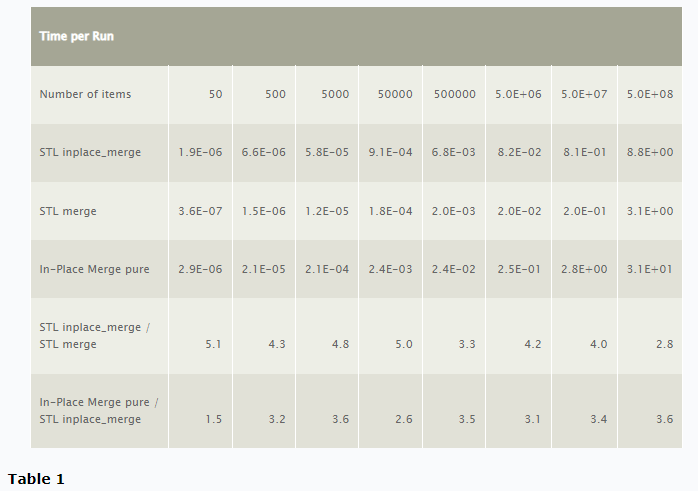Click the 9.1E-04 timing cell
Image resolution: width=698 pixels, height=491 pixels.
(390, 152)
